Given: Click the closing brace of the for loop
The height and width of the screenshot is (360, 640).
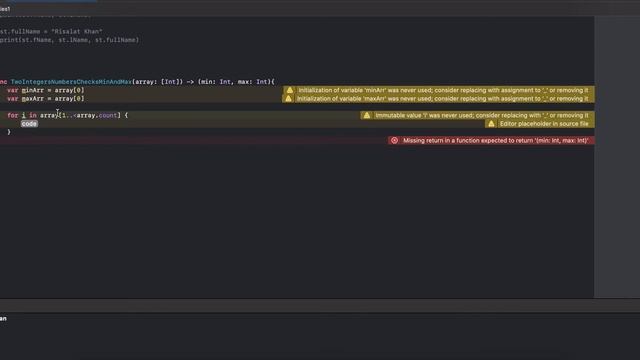Looking at the screenshot, I should [9, 132].
